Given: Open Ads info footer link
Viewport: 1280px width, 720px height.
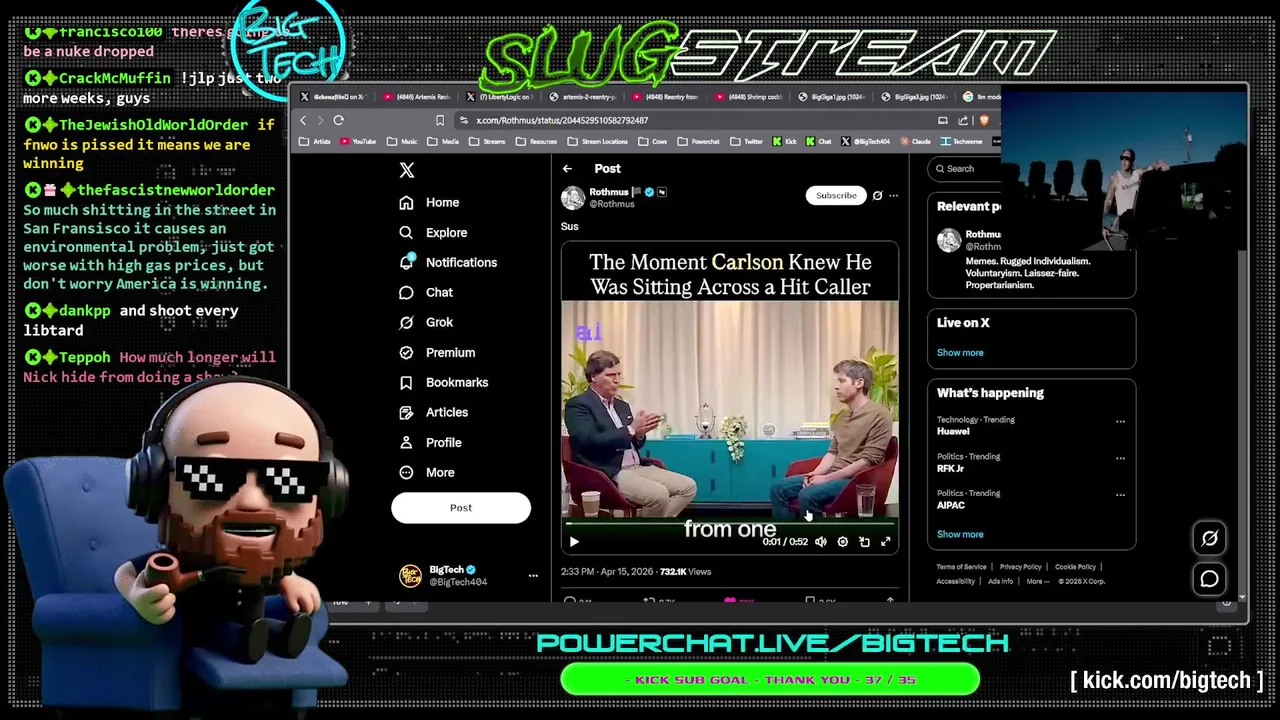Looking at the screenshot, I should tap(1000, 581).
